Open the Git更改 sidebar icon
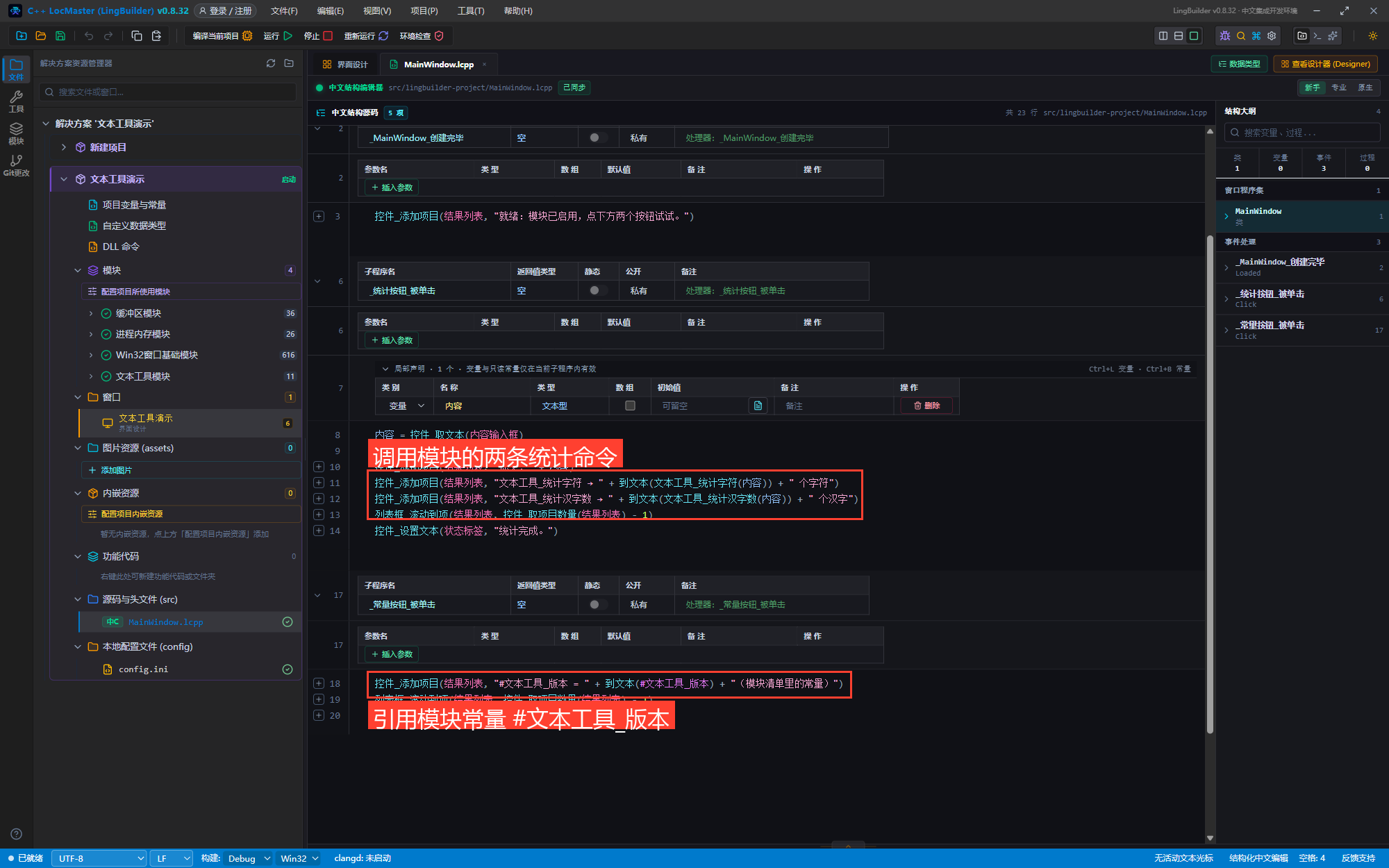 (x=16, y=165)
